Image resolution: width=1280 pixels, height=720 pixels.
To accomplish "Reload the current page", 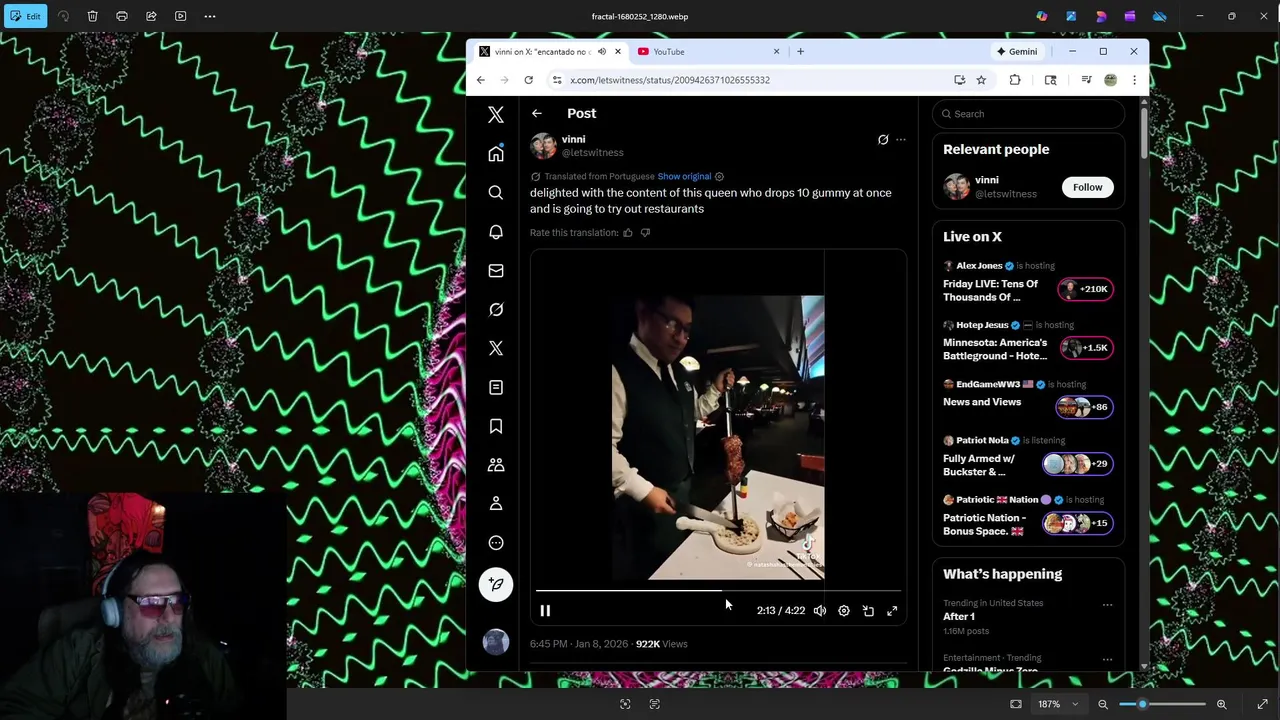I will click(x=528, y=80).
